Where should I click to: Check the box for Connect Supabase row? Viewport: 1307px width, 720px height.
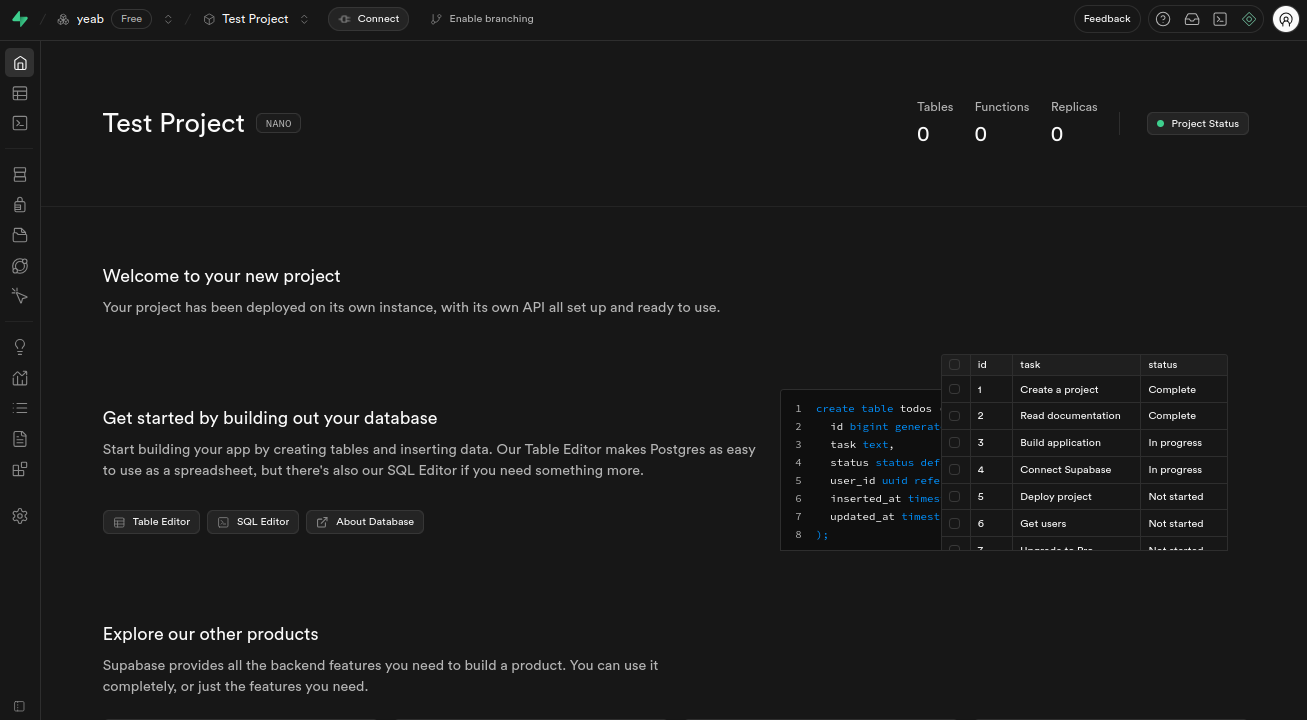tap(954, 470)
